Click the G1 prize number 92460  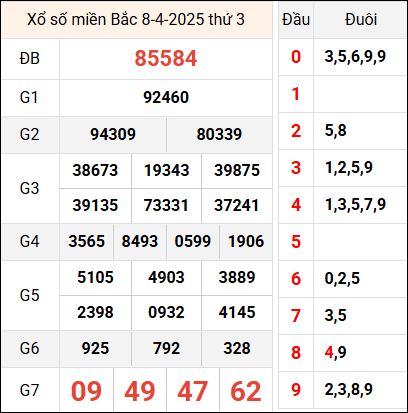166,97
